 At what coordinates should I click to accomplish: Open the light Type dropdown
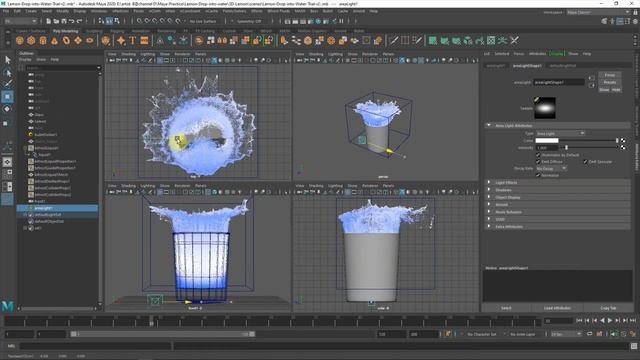560,133
